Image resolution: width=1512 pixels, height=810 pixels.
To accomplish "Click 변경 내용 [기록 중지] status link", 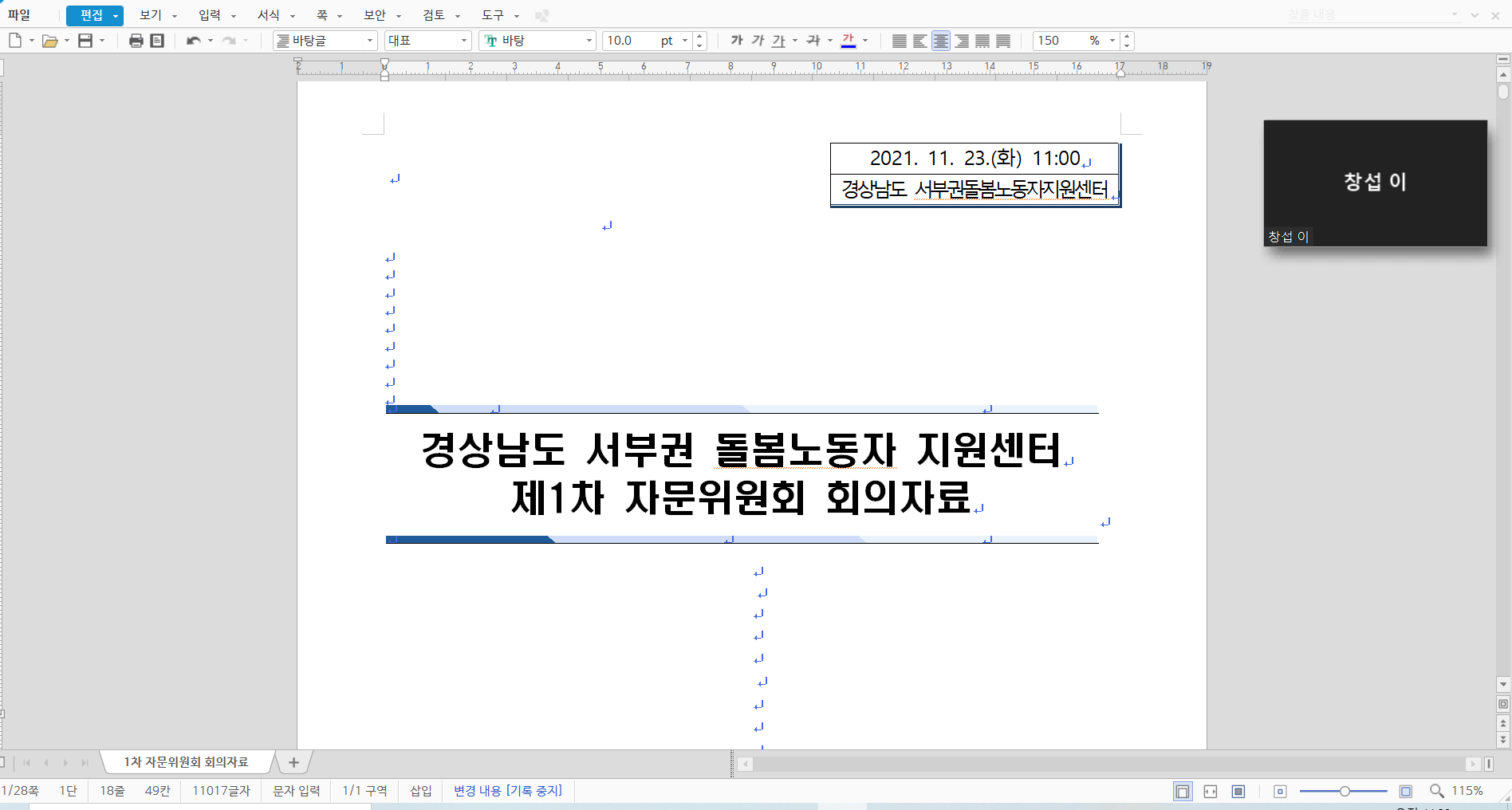I will 508,791.
